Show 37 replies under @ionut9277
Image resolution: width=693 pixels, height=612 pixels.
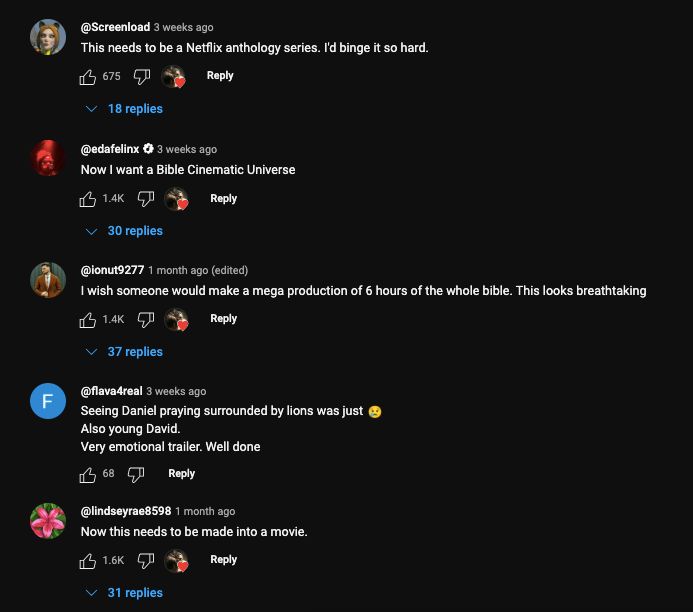click(125, 352)
